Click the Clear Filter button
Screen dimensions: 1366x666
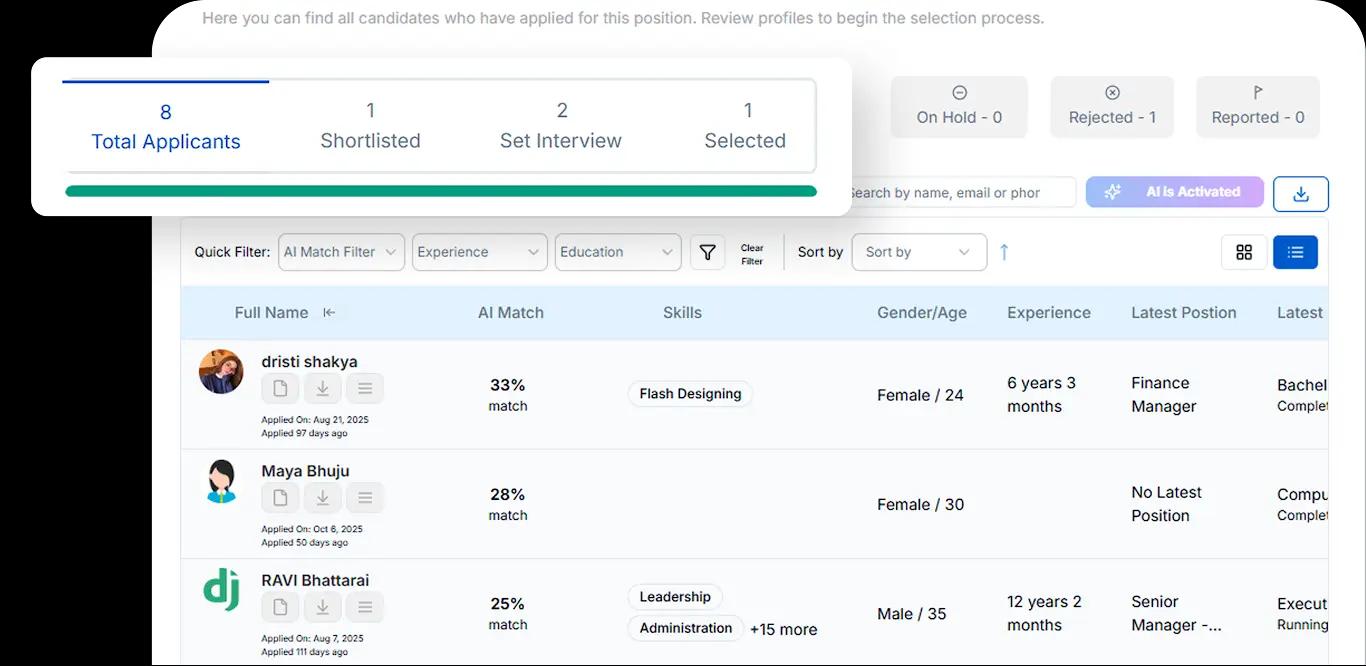(x=751, y=252)
